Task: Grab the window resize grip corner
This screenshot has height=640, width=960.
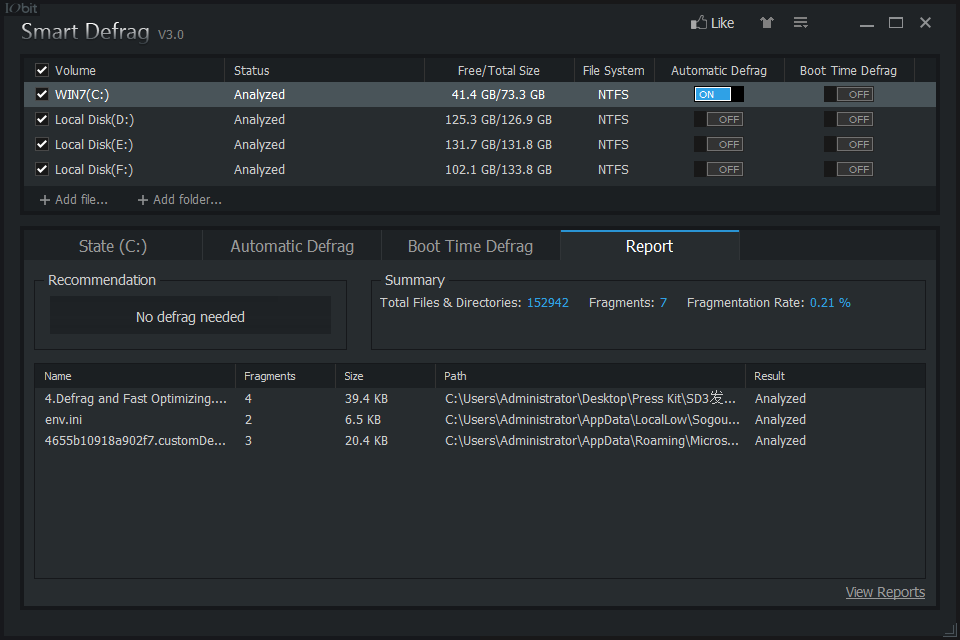Action: (x=950, y=630)
